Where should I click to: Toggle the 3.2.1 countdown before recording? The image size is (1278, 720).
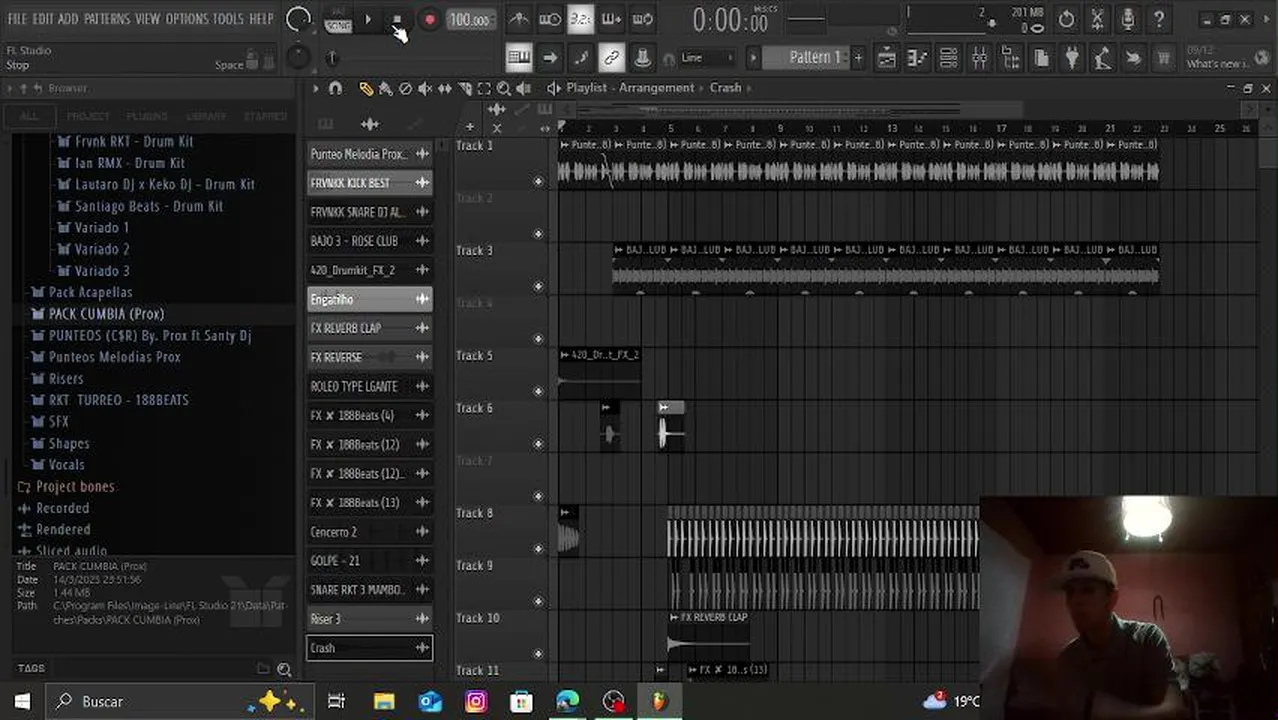click(x=581, y=19)
